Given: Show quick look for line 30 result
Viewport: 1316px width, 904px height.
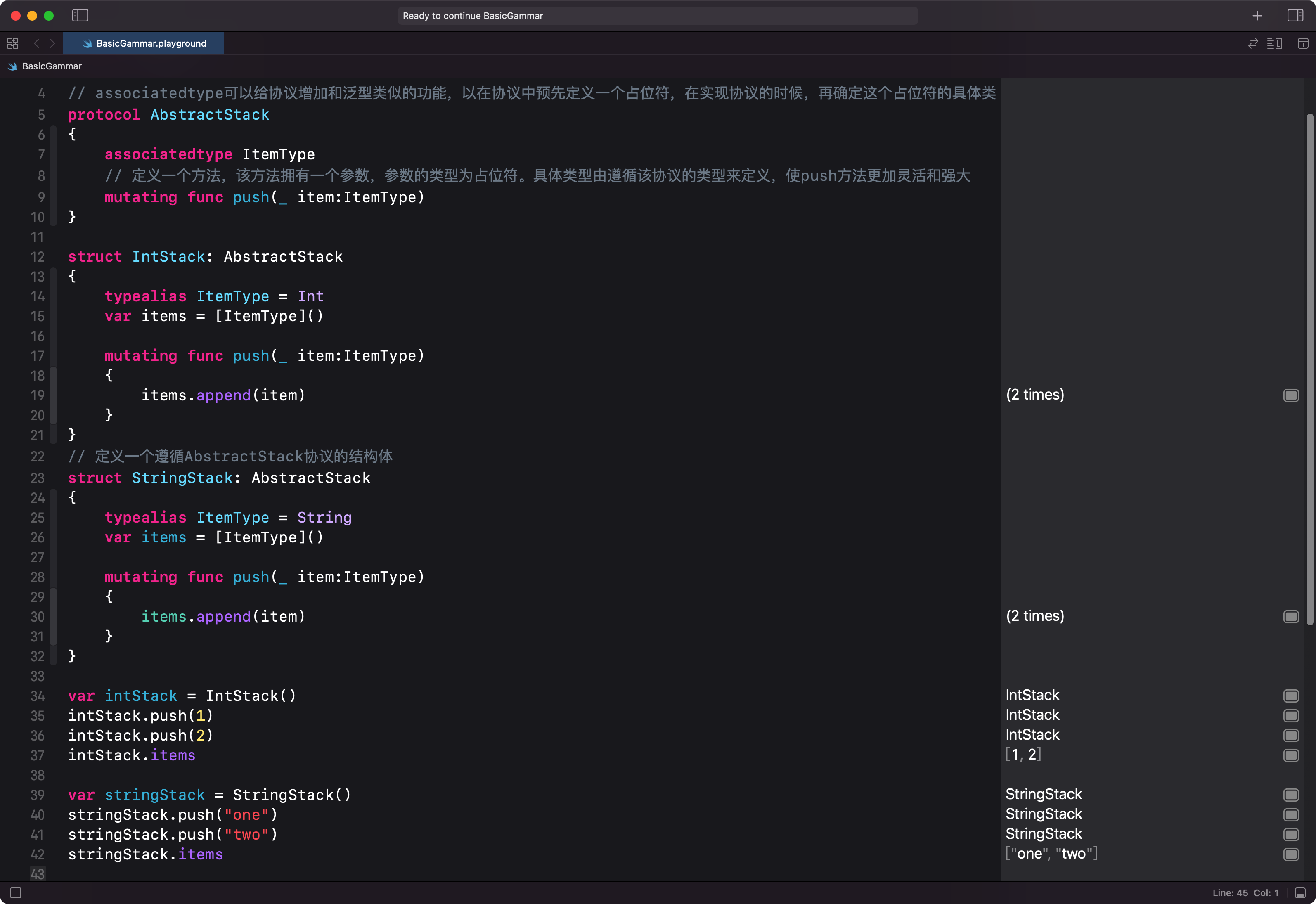Looking at the screenshot, I should point(1290,616).
